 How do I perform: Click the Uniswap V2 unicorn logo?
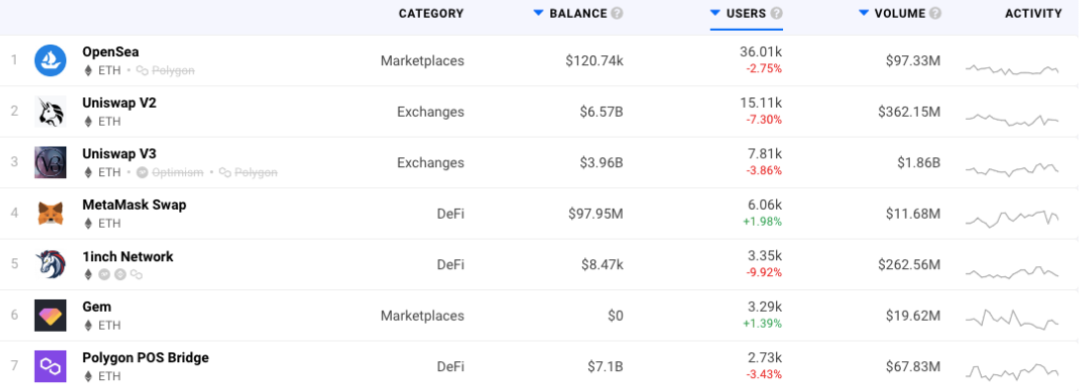[x=50, y=112]
